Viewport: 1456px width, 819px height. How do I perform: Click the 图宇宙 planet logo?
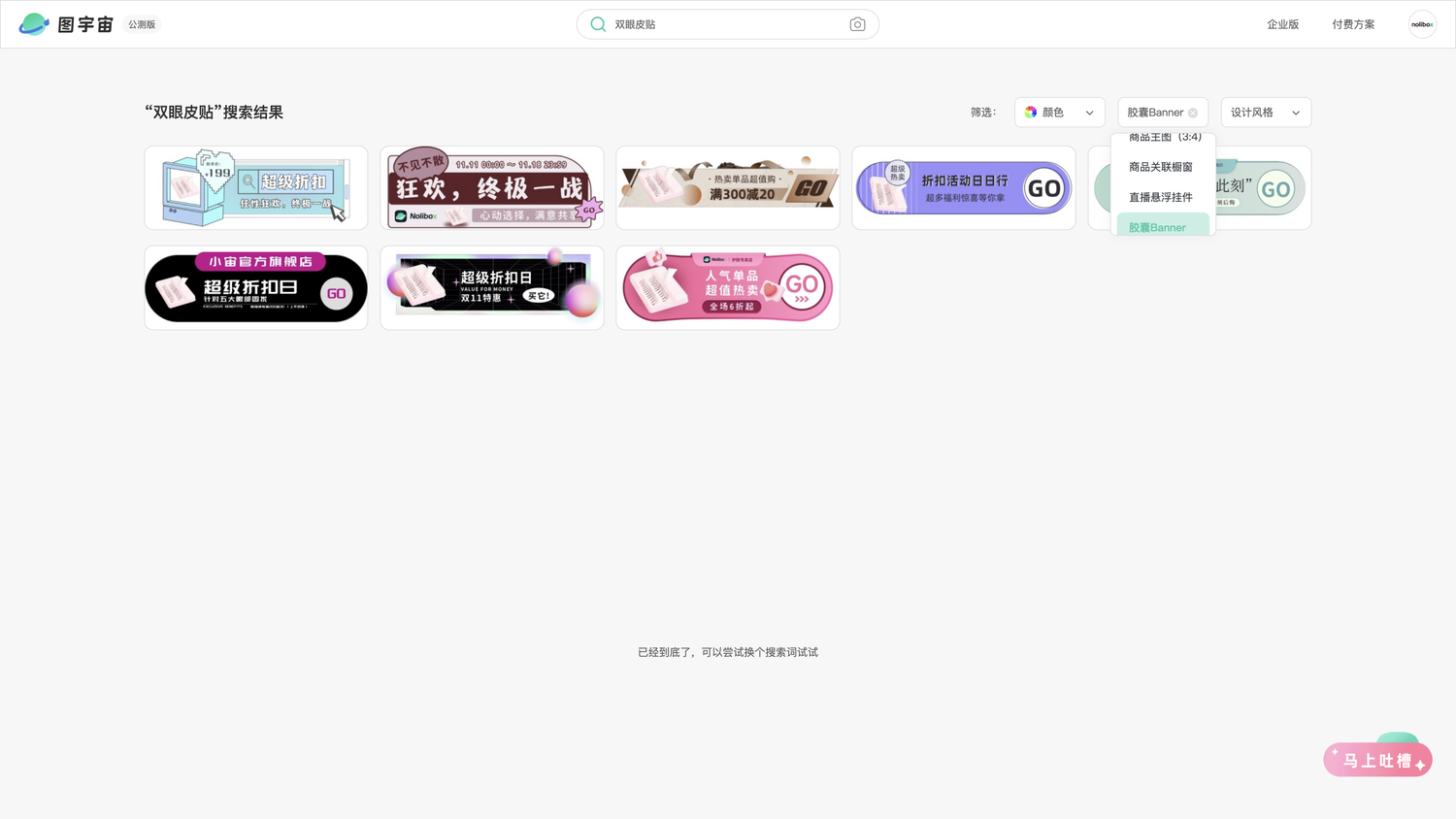coord(34,24)
